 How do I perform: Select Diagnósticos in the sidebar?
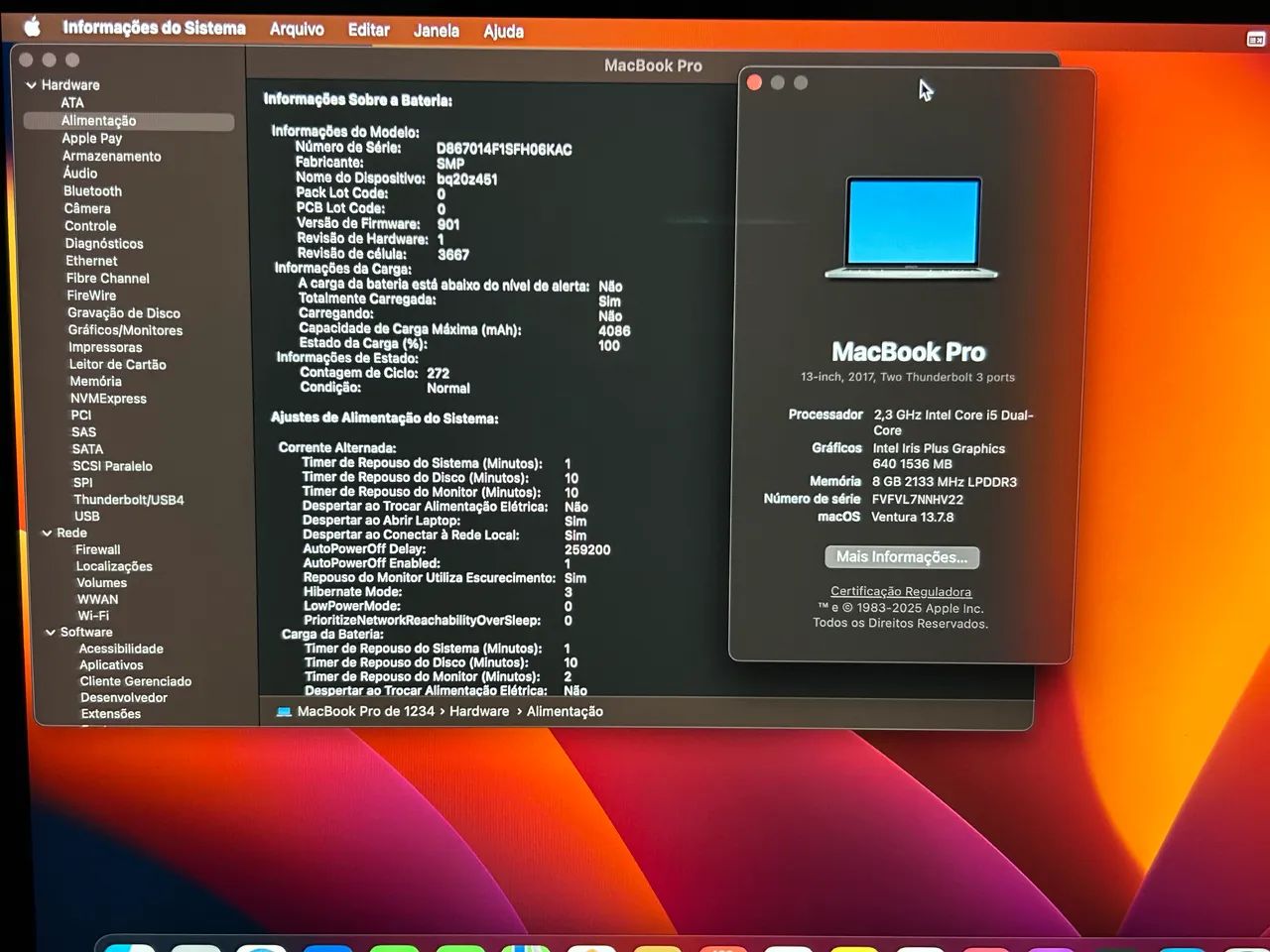click(x=104, y=244)
